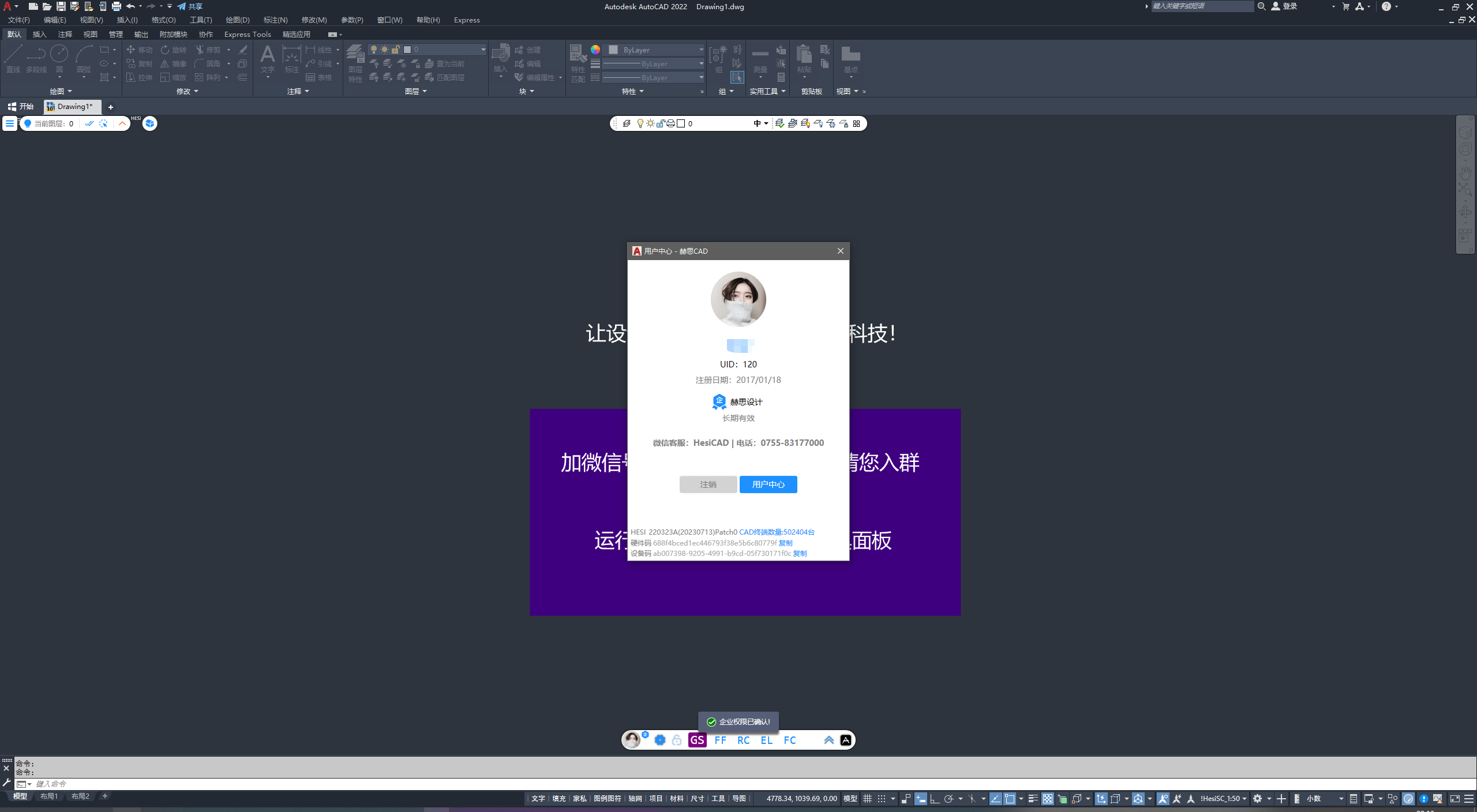
Task: Select the Line (直线) tool
Action: [13, 58]
